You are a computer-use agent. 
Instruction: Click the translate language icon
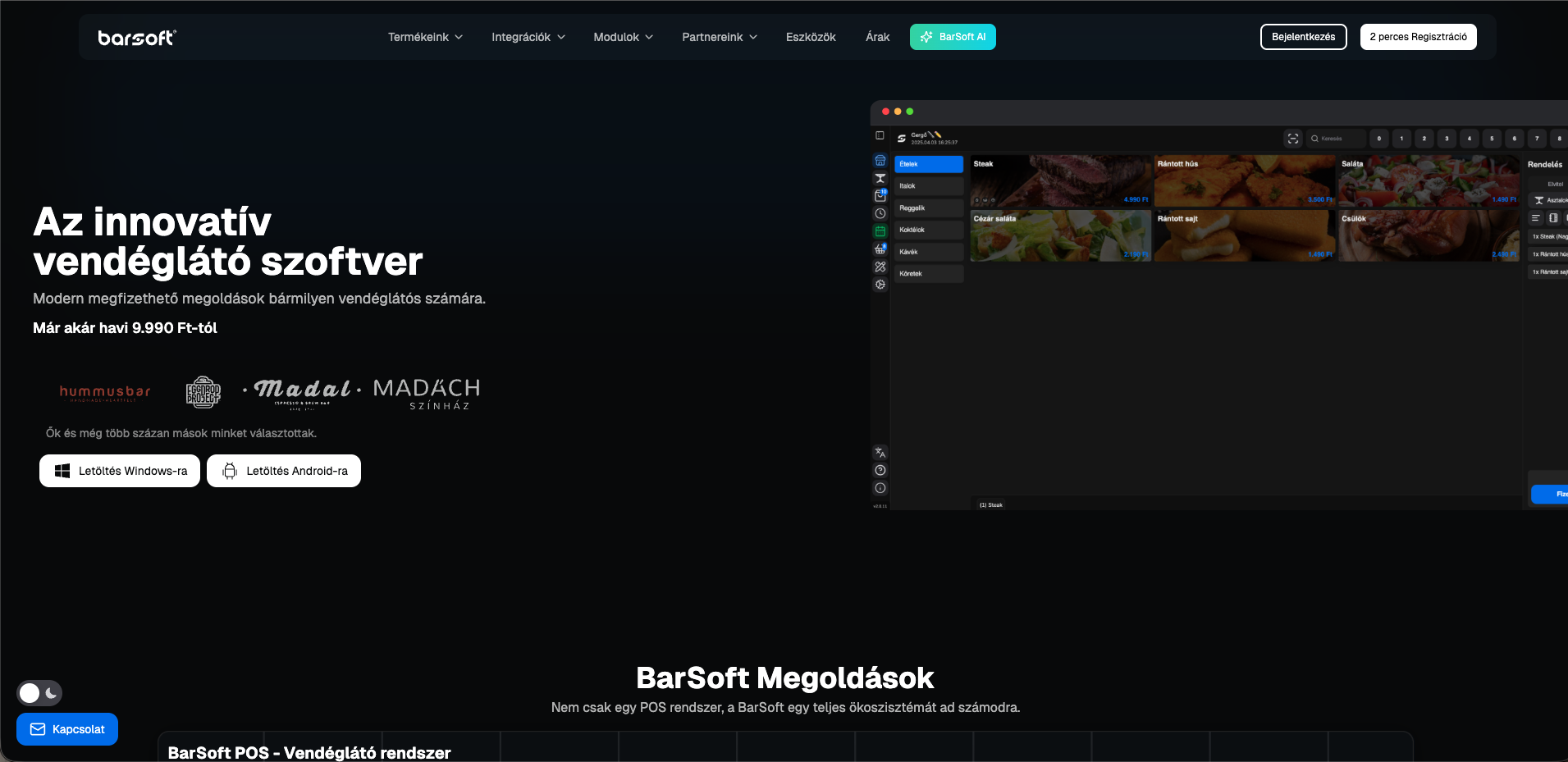click(880, 453)
